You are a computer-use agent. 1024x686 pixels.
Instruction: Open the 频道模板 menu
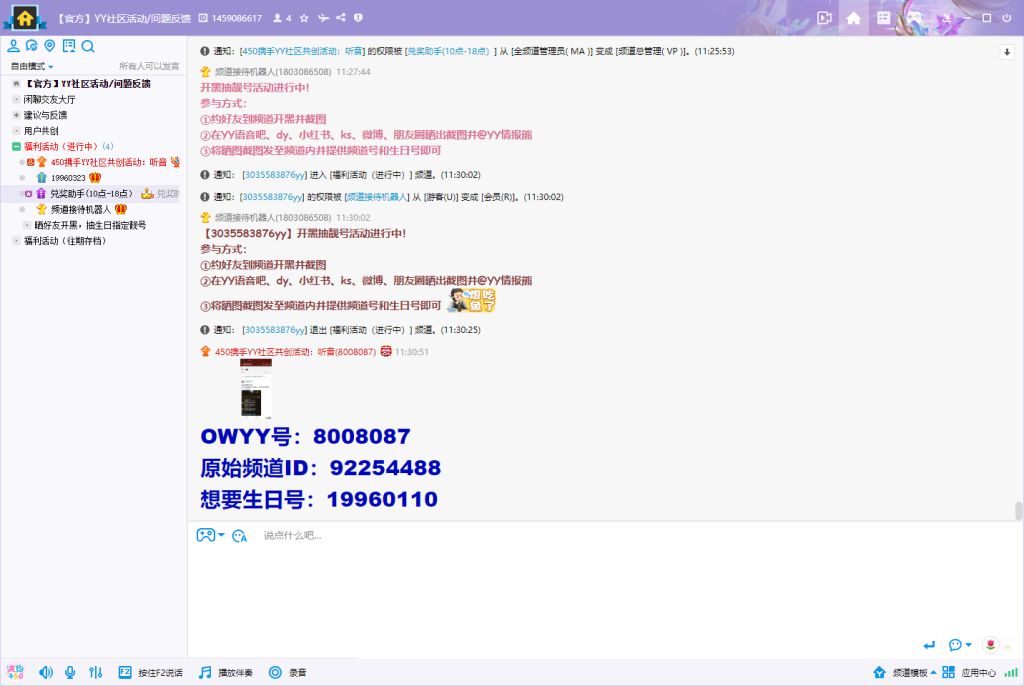(x=905, y=672)
